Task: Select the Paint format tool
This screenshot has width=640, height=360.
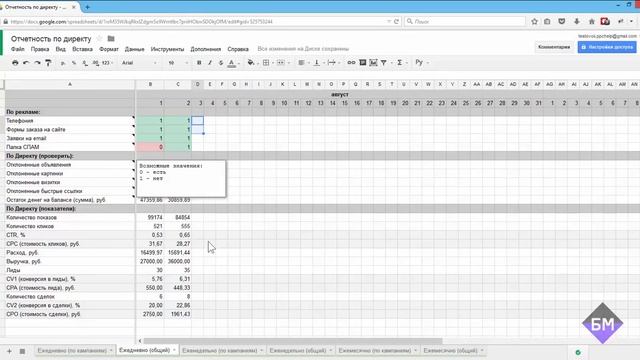Action: 48,63
